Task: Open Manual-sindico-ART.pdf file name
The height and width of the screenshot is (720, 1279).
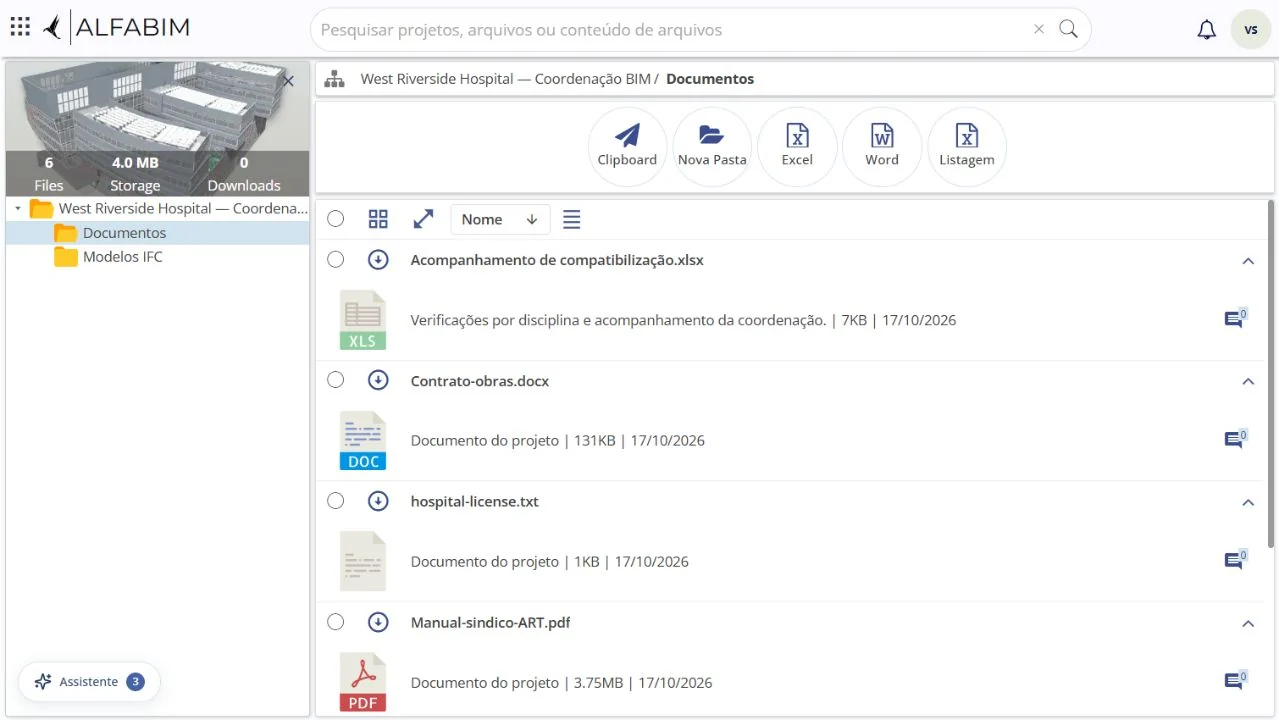Action: point(491,622)
